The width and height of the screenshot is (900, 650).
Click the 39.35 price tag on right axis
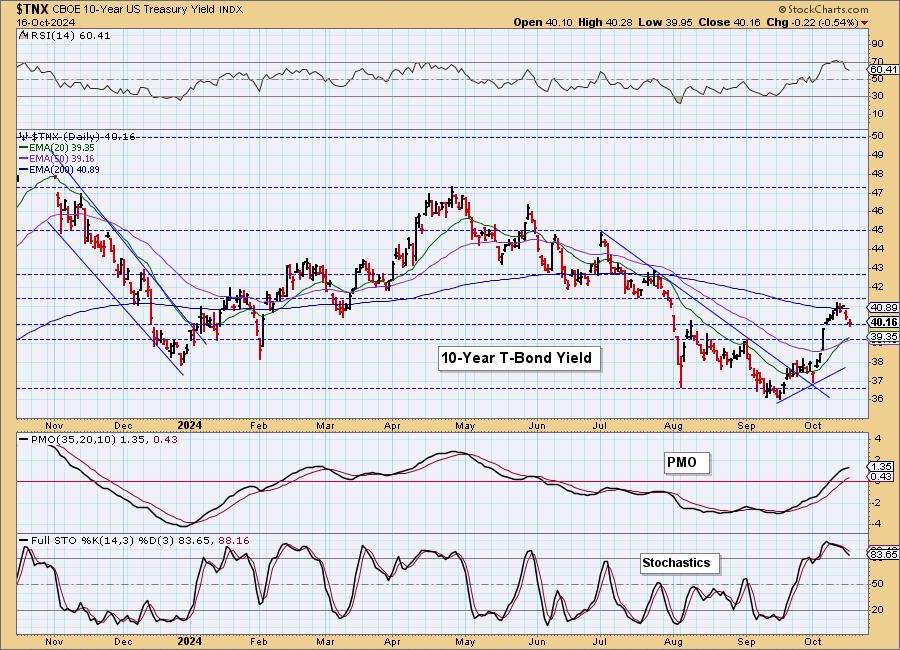(x=884, y=337)
